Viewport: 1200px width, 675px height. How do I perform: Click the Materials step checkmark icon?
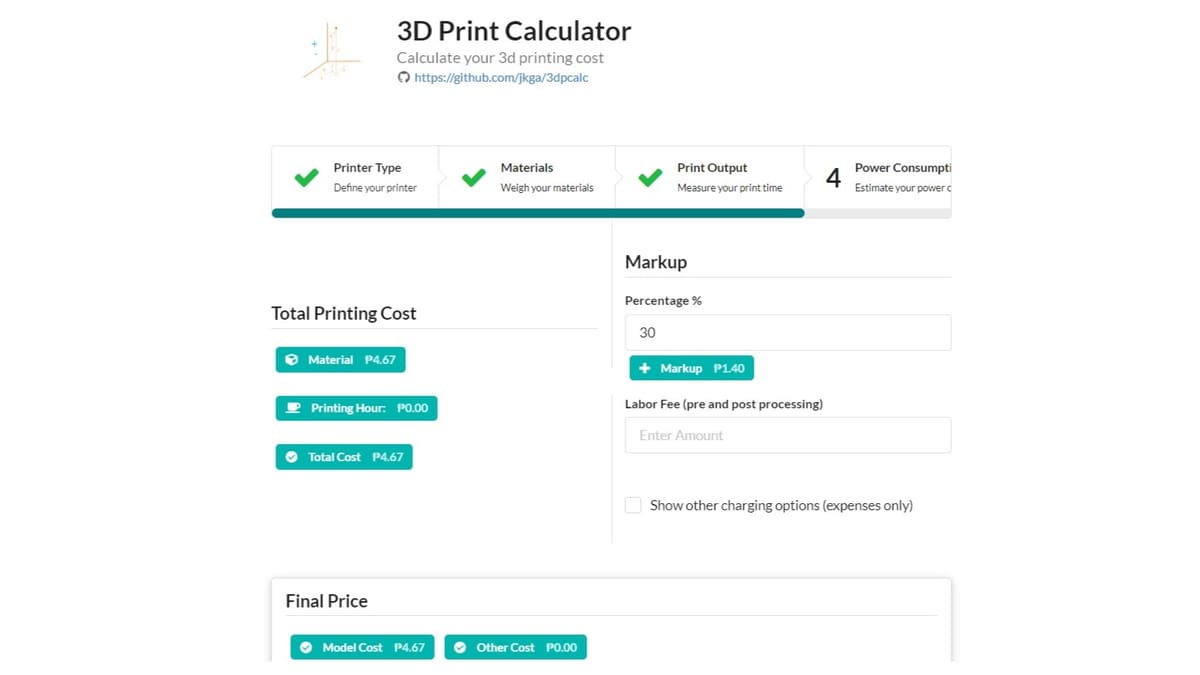point(473,178)
